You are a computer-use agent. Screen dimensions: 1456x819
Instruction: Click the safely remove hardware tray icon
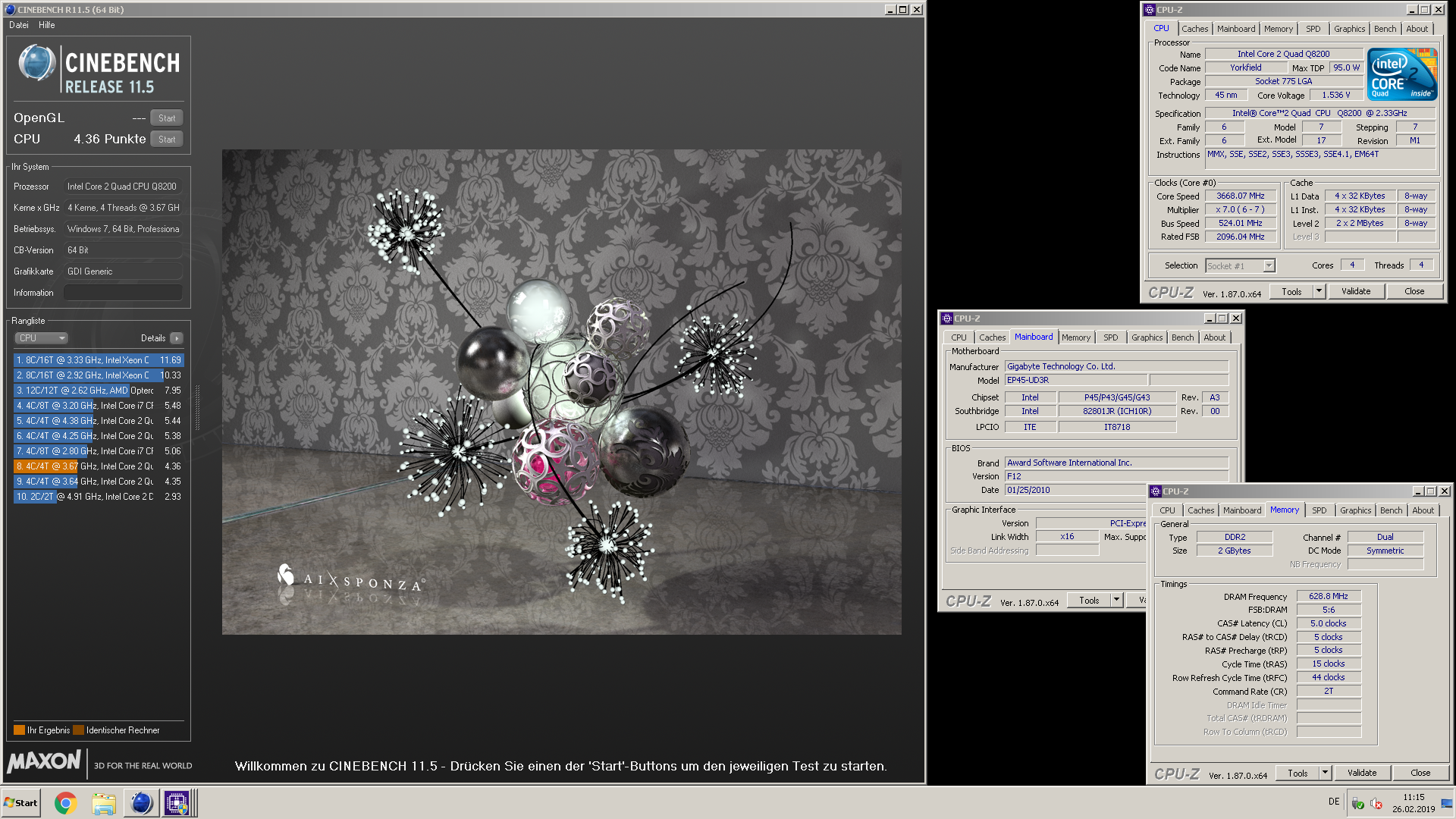[x=1358, y=803]
